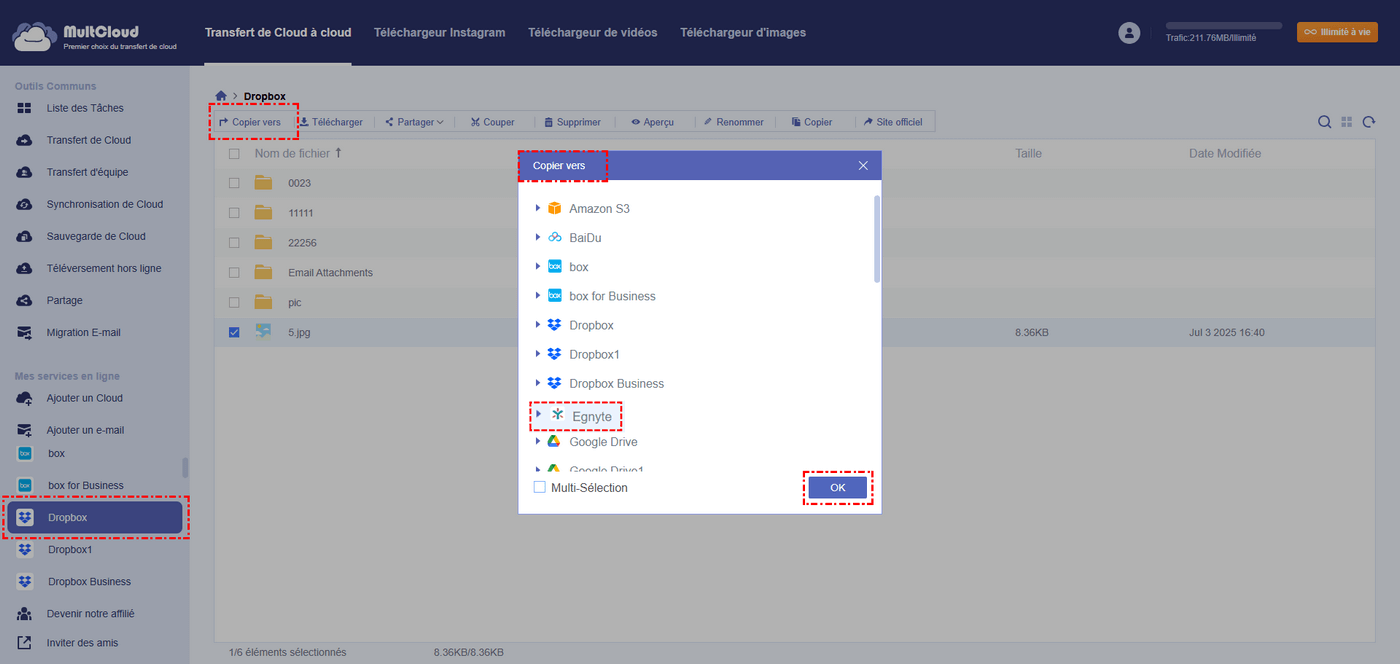Expand the Dropbox node in dialog
1400x664 pixels.
pyautogui.click(x=538, y=324)
